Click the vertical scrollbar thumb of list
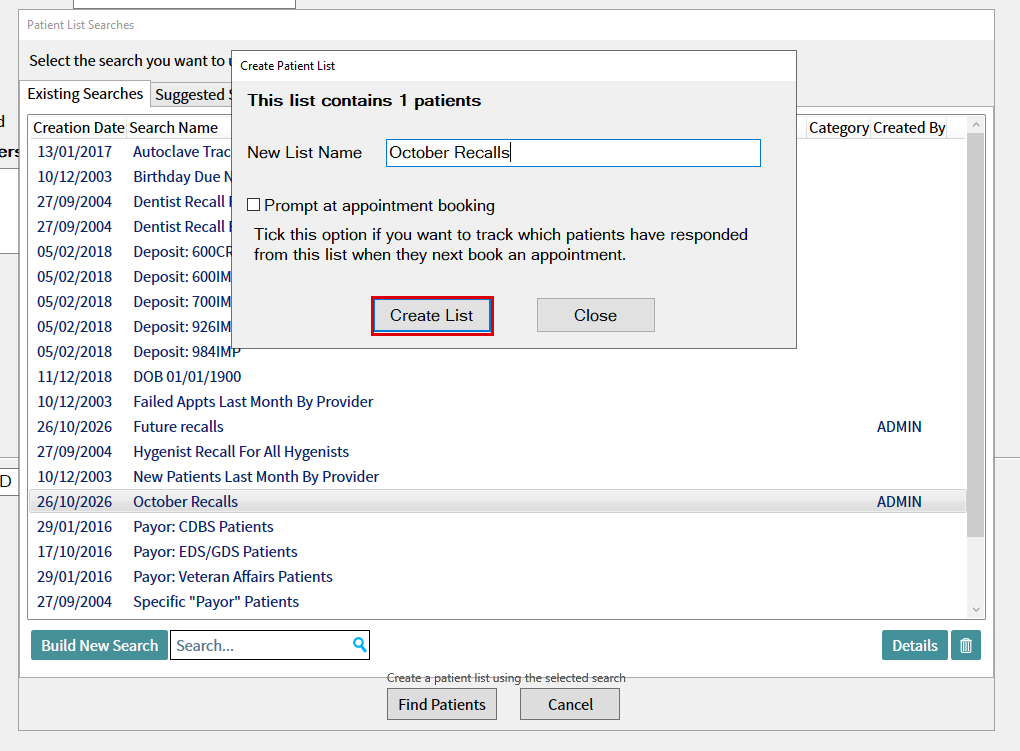This screenshot has height=751, width=1020. point(976,335)
